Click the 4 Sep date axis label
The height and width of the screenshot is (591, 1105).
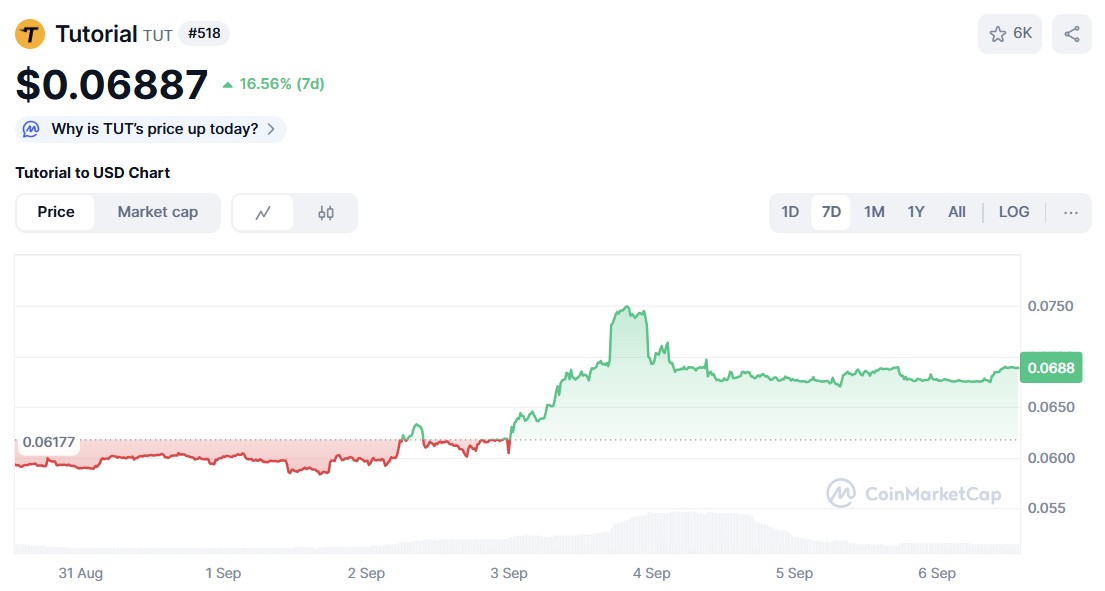651,573
